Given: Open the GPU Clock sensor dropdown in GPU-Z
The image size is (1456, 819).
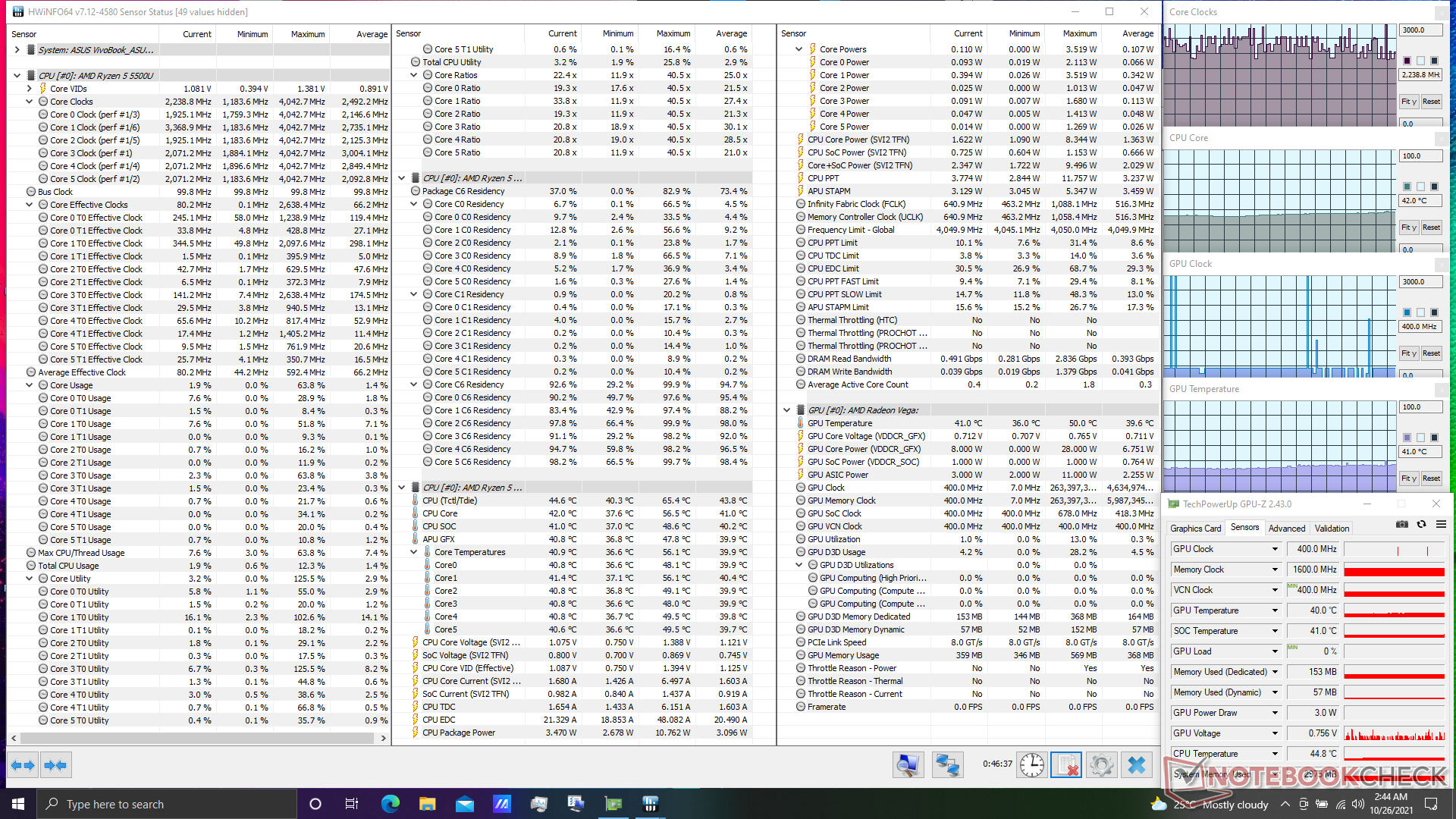Looking at the screenshot, I should 1275,549.
